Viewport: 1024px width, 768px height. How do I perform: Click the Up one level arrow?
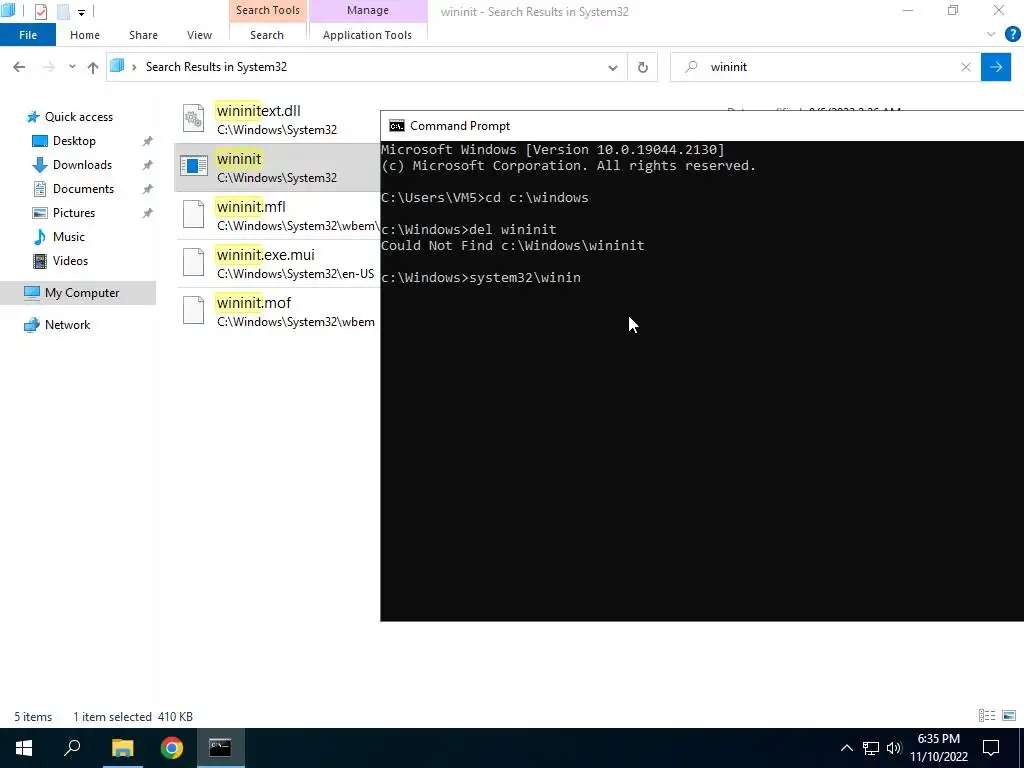coord(93,67)
